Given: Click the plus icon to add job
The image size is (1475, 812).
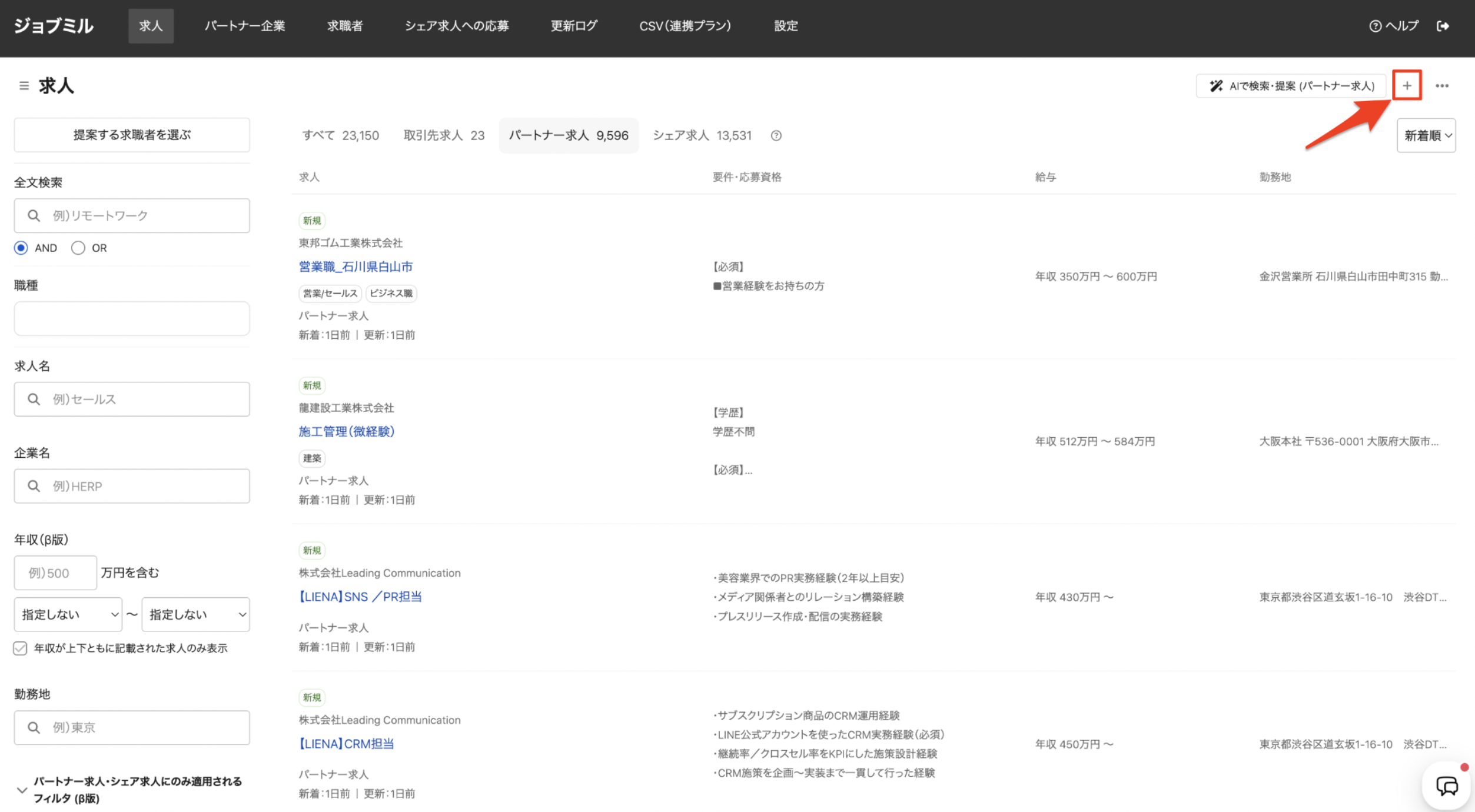Looking at the screenshot, I should pyautogui.click(x=1406, y=86).
